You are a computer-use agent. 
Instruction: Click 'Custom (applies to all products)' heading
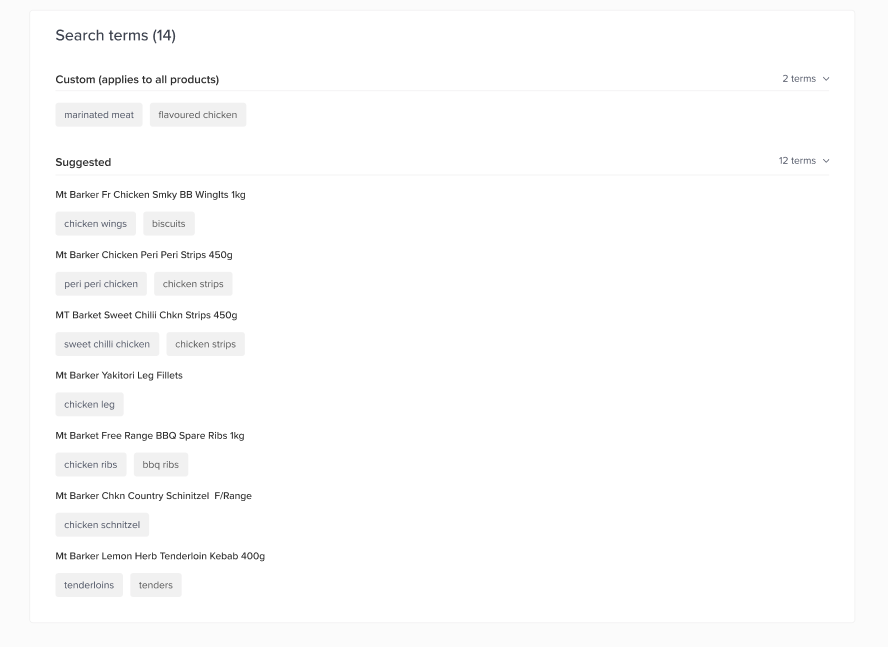137,80
